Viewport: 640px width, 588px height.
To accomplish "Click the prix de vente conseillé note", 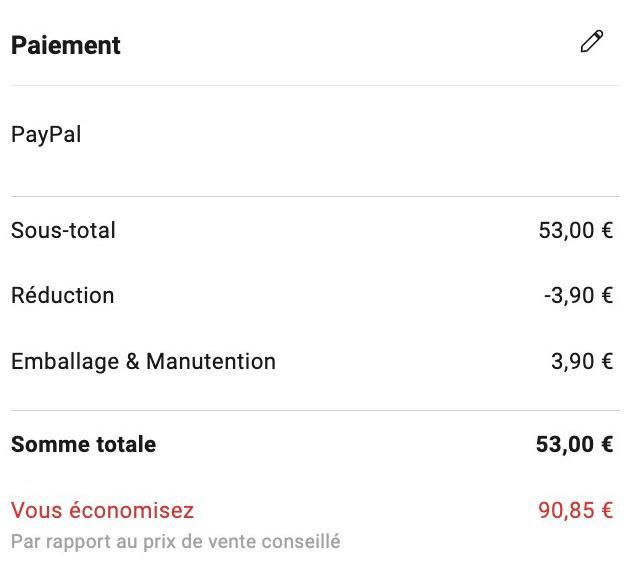I will [176, 542].
